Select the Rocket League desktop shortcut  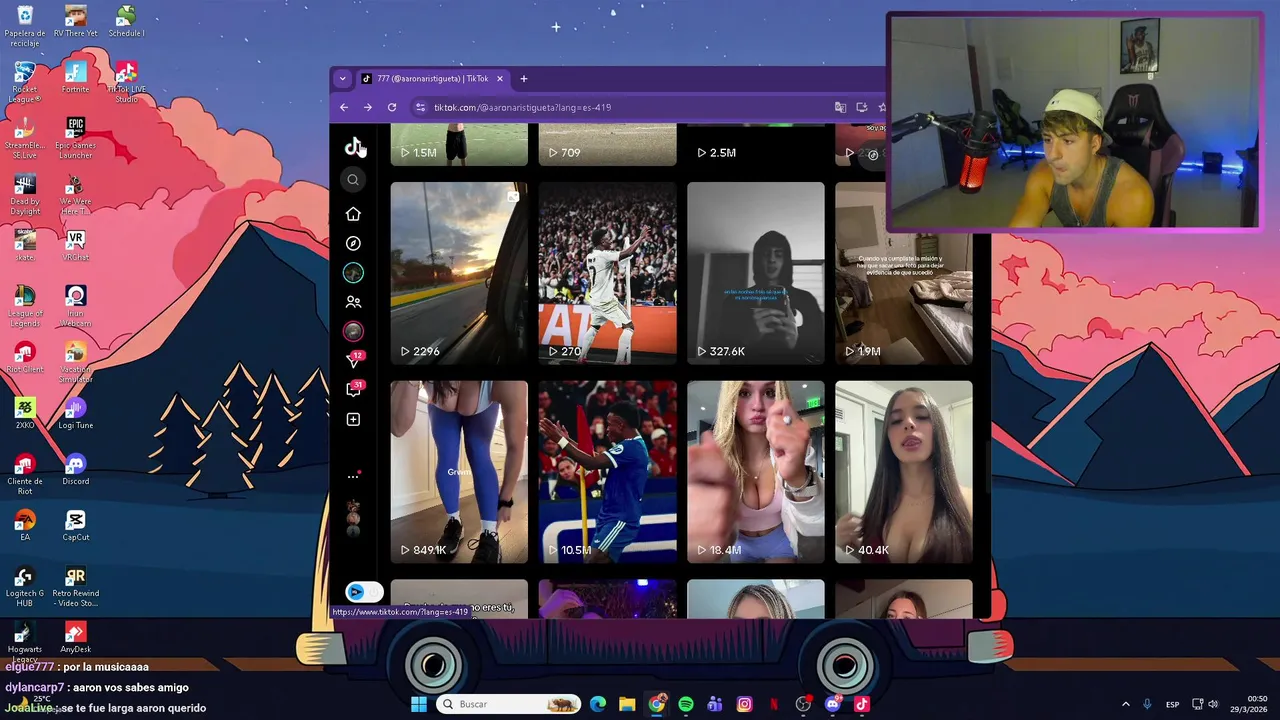25,82
